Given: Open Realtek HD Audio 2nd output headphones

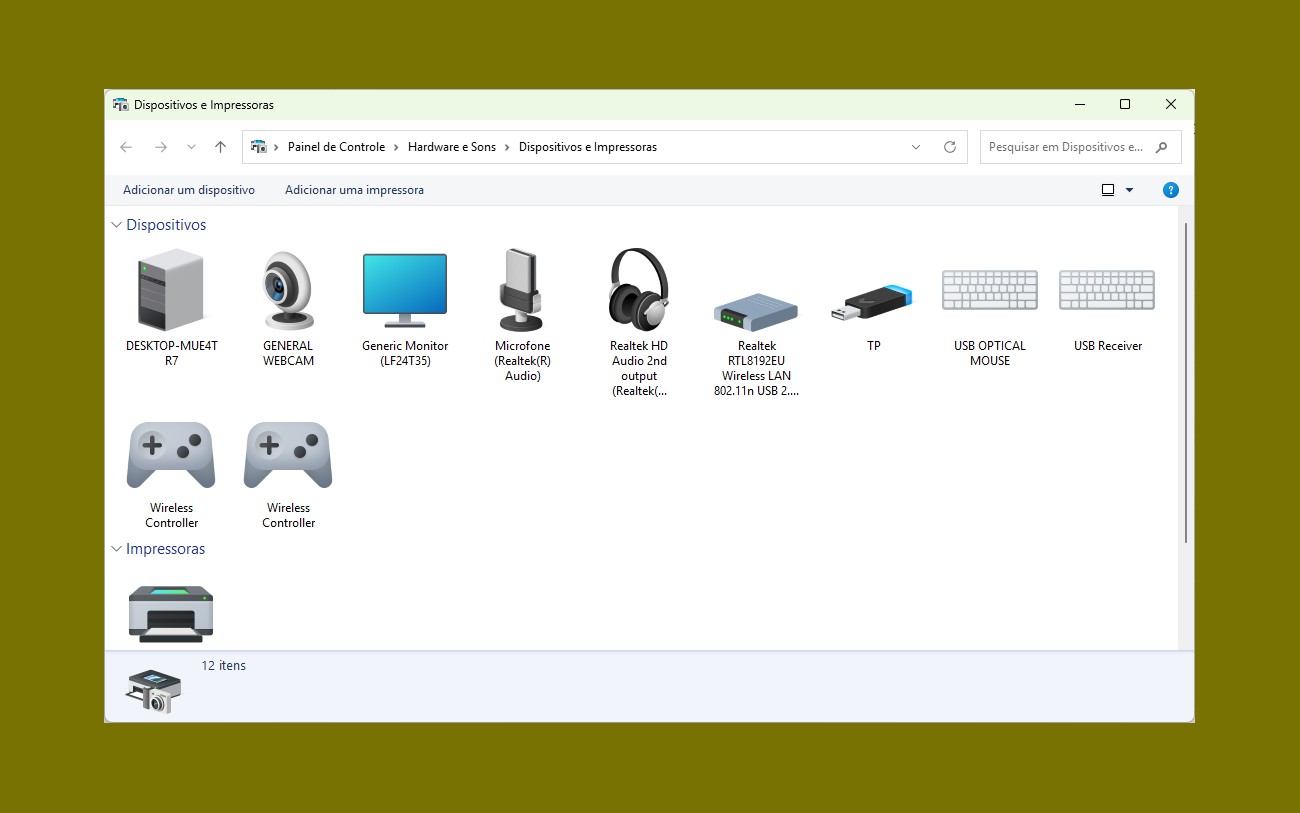Looking at the screenshot, I should (638, 290).
